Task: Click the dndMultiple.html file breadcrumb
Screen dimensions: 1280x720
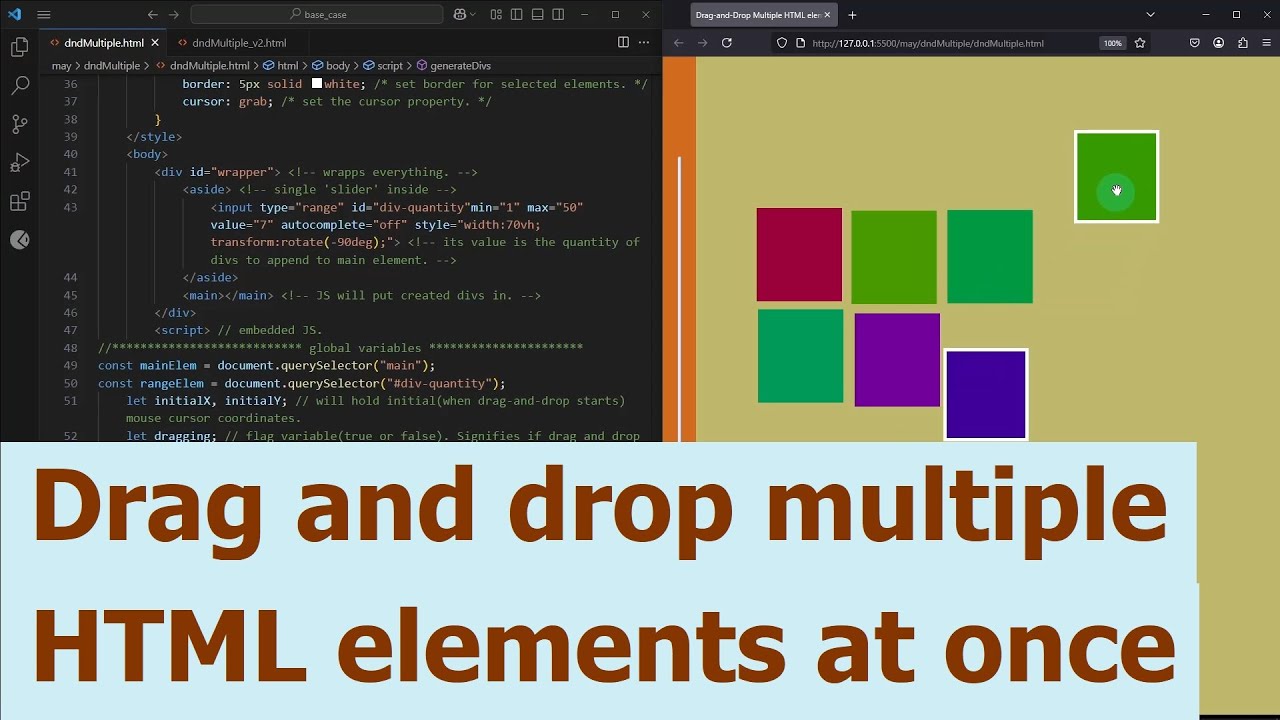Action: (x=202, y=66)
